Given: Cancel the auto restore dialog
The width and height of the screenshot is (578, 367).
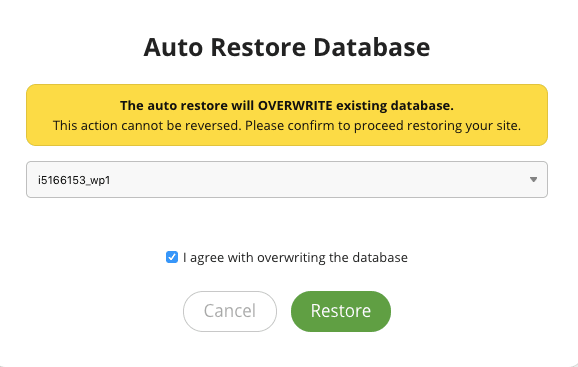Looking at the screenshot, I should (x=230, y=311).
